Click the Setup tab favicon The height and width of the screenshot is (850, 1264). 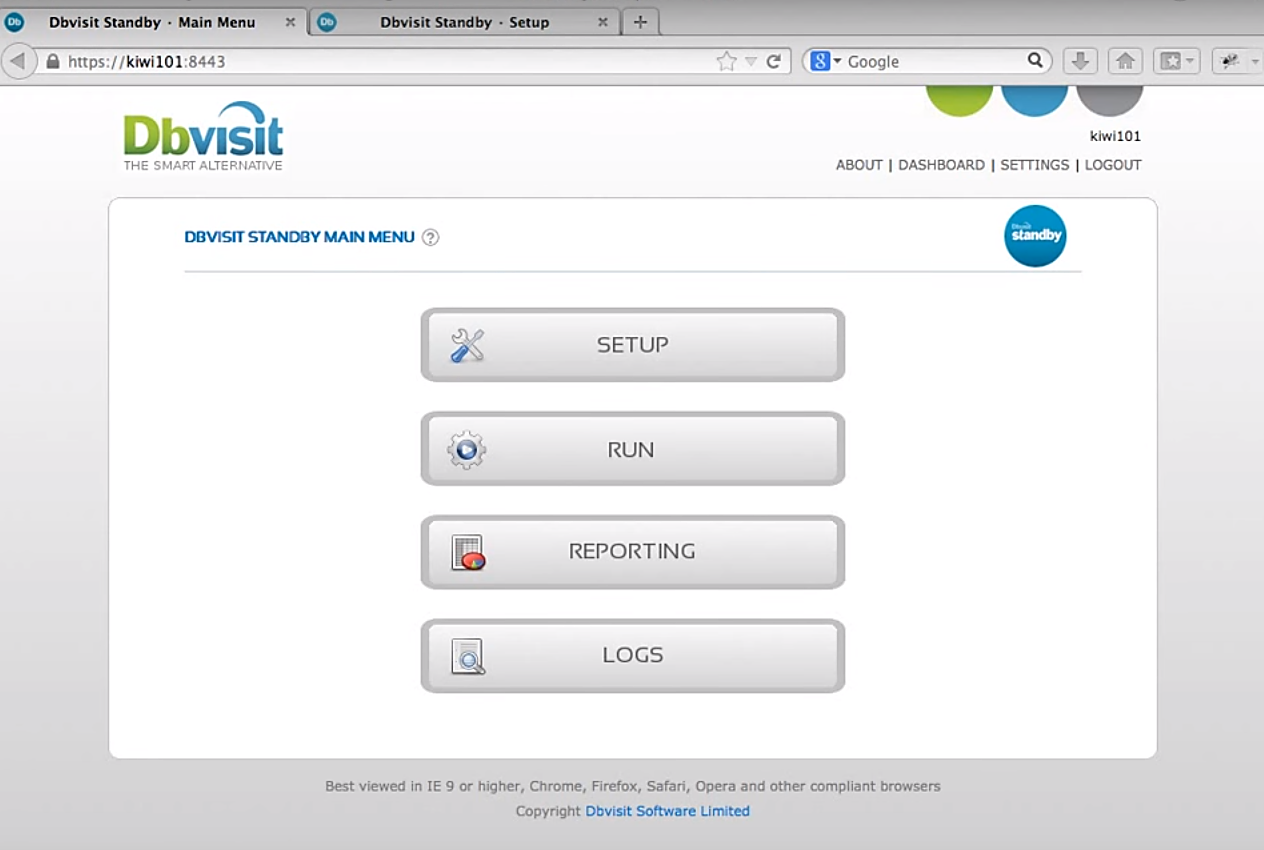coord(327,21)
